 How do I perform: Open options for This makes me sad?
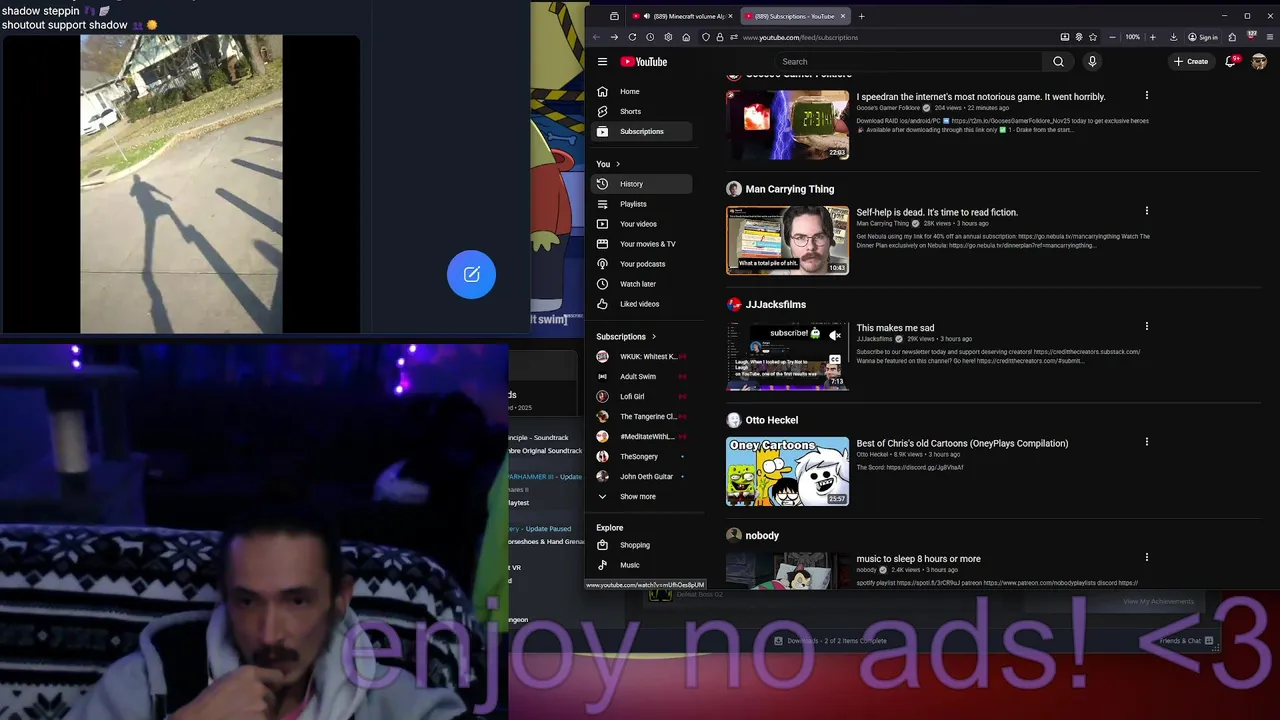(x=1147, y=327)
